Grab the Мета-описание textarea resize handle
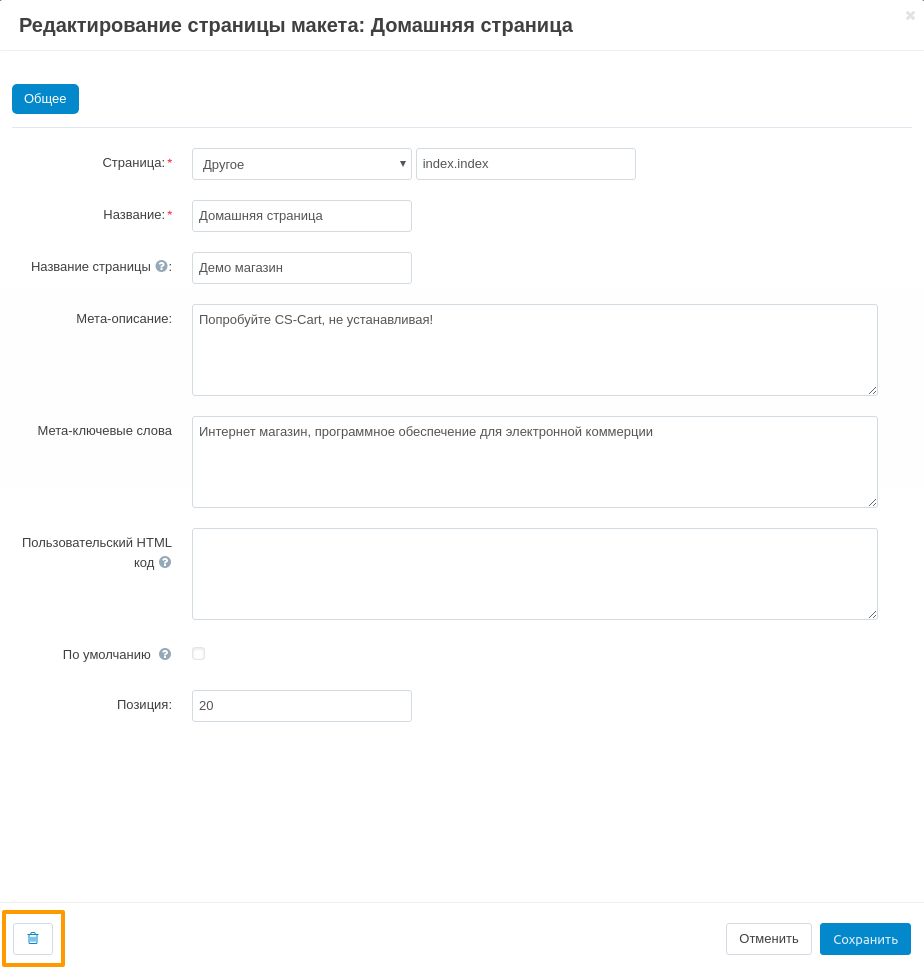 click(x=872, y=391)
